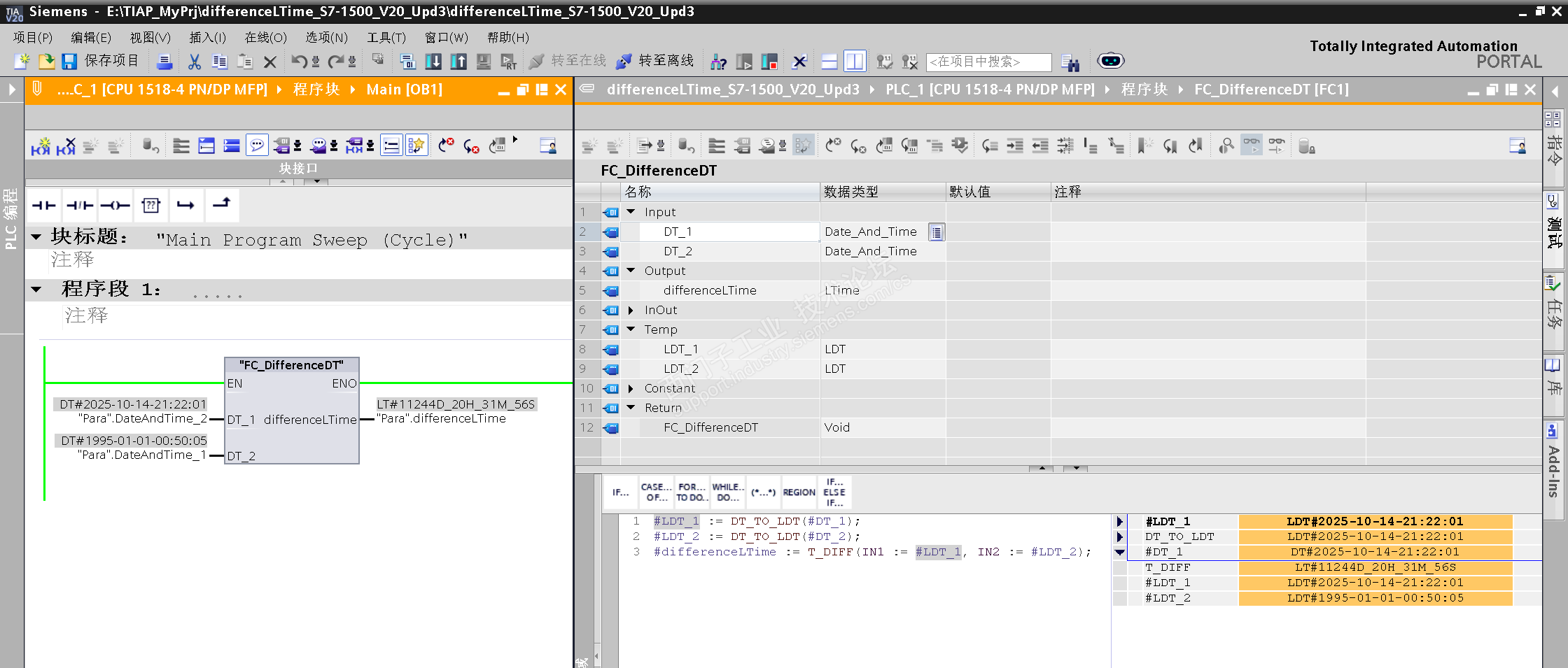The image size is (1568, 668).
Task: Expand the InOut section
Action: coord(631,310)
